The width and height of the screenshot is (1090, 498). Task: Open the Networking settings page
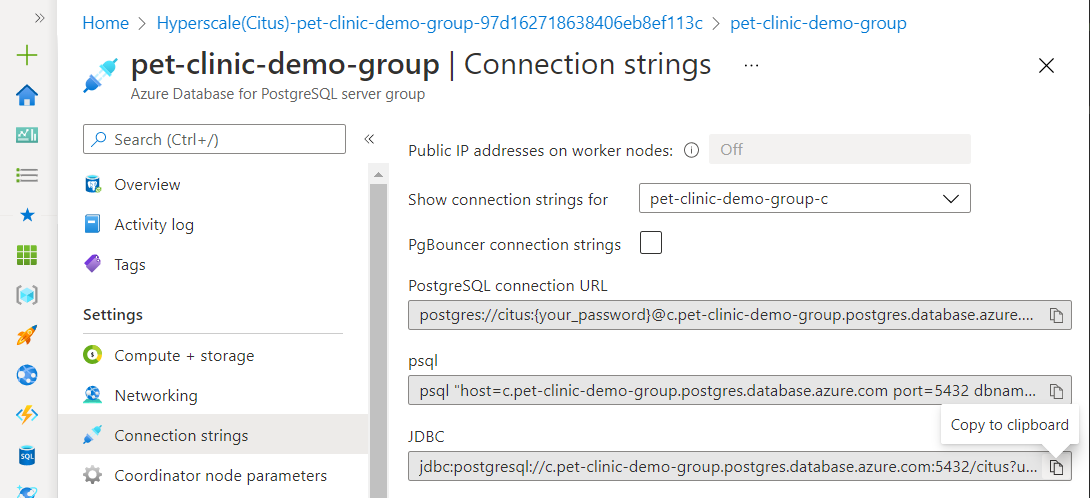point(156,395)
